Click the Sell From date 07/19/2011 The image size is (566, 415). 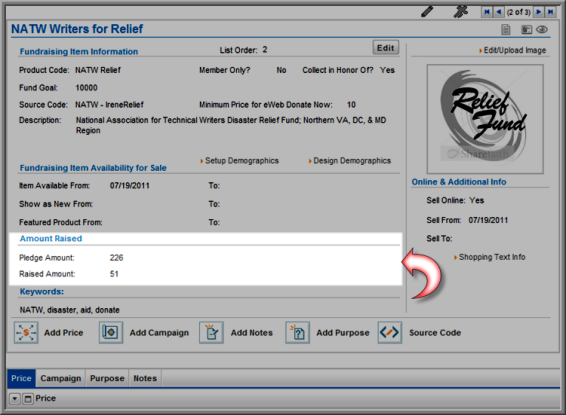[488, 220]
